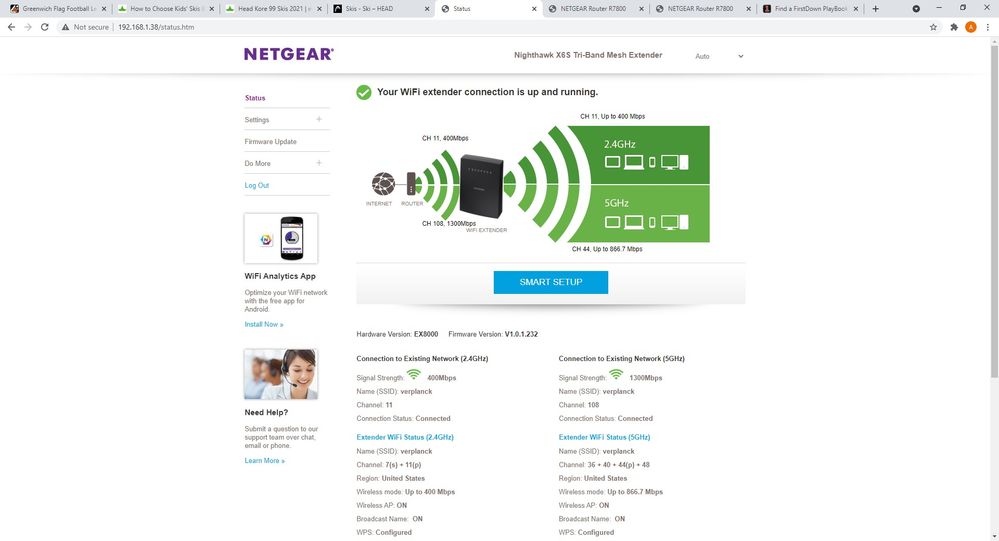Open the Firmware Update menu item
The width and height of the screenshot is (999, 541).
270,142
